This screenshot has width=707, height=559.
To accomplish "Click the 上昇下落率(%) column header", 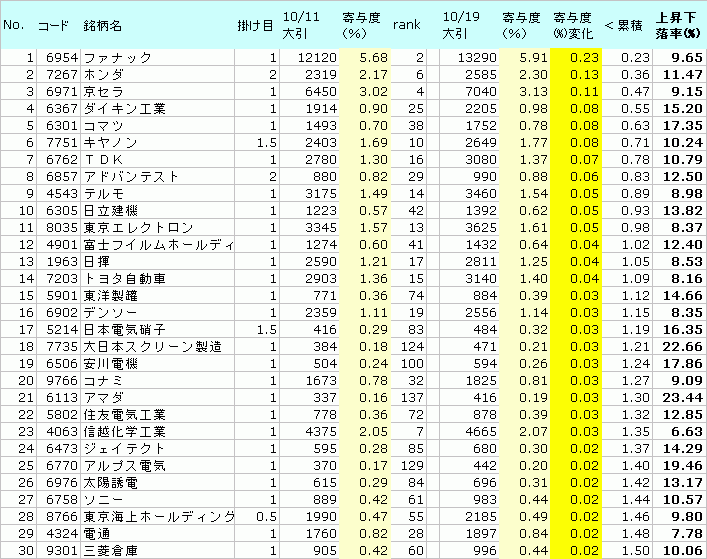I will coord(678,25).
